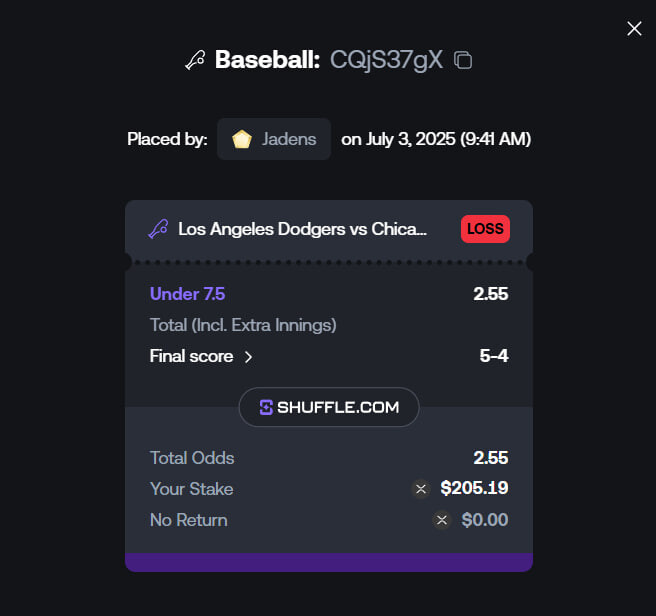
Task: Click the yellow pentagon badge icon
Action: [242, 139]
